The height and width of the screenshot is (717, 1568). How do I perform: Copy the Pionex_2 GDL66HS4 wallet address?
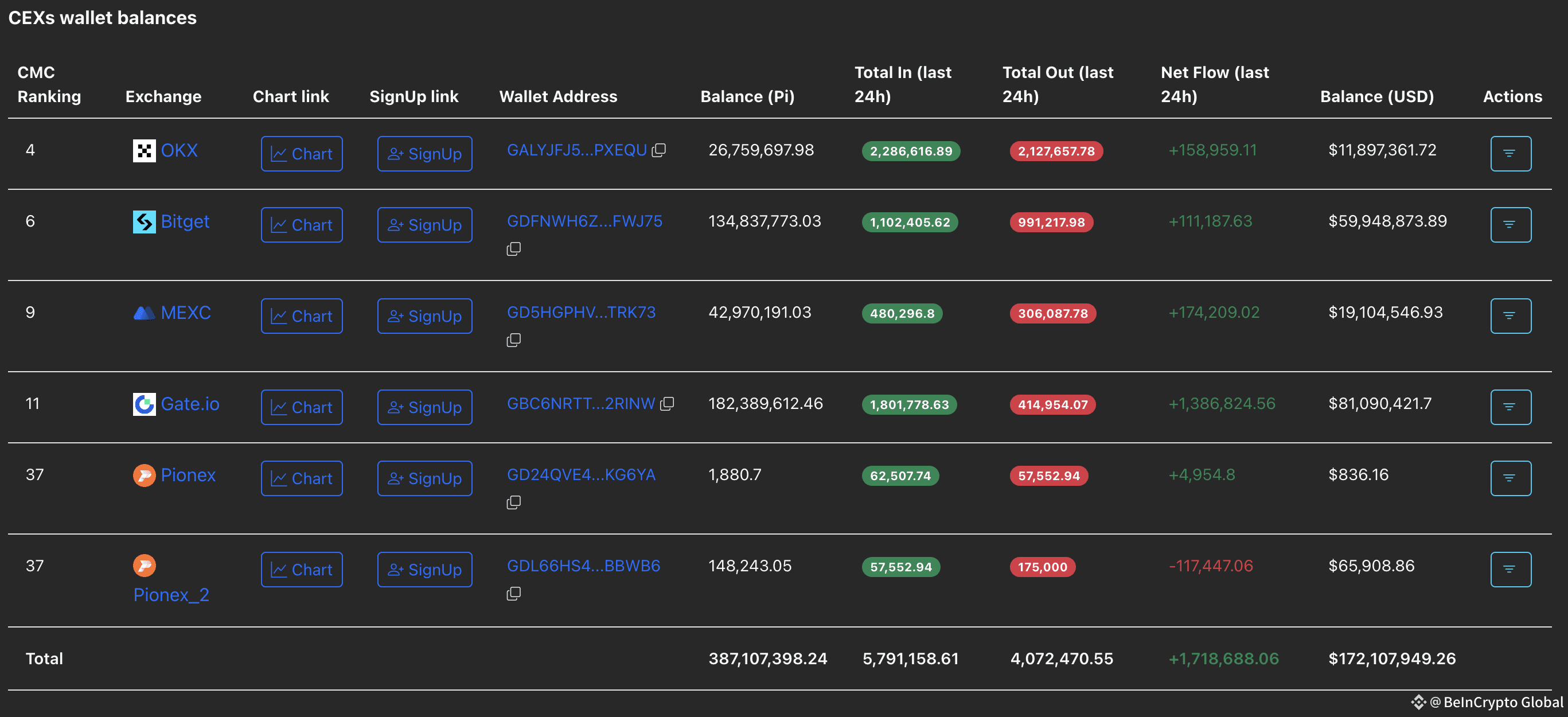pyautogui.click(x=514, y=594)
